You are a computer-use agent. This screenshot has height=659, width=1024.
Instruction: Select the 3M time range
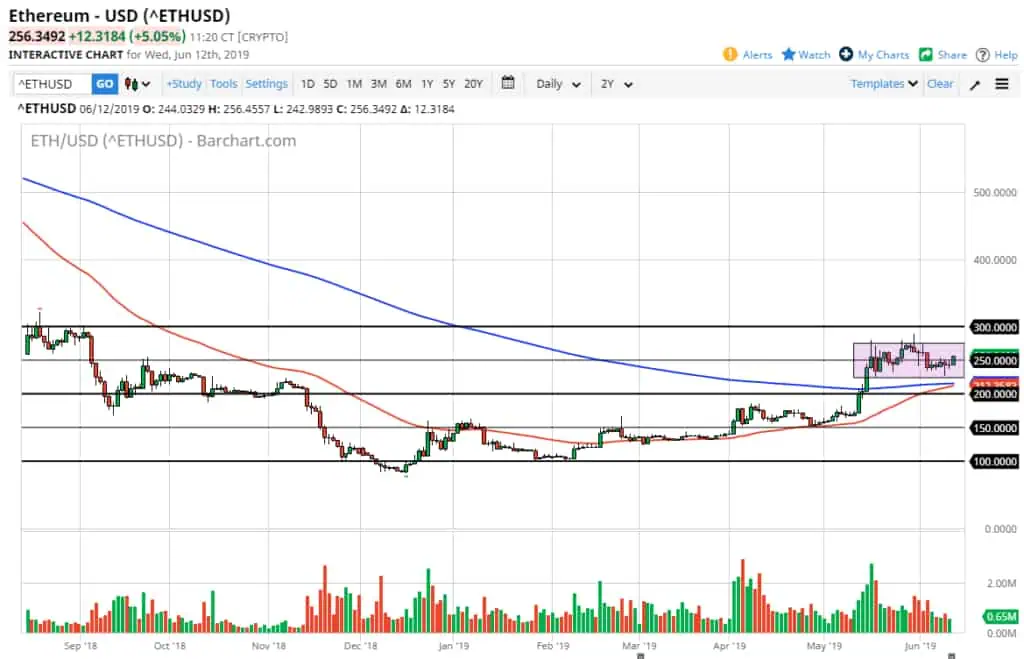379,84
